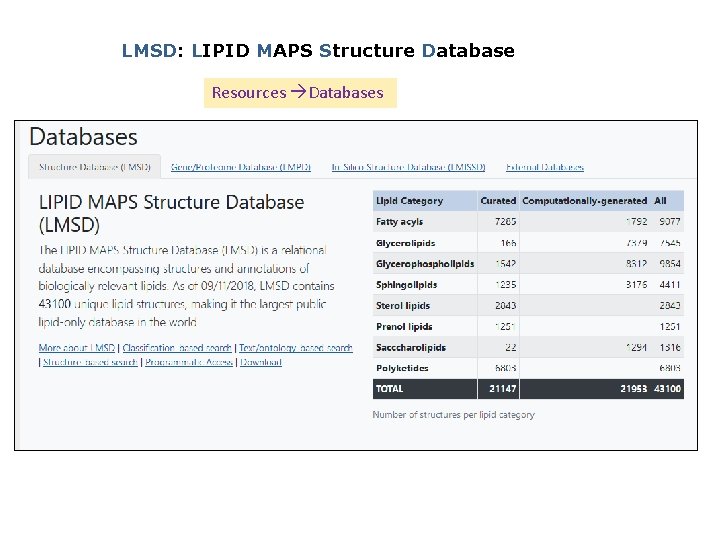
Task: Click the Glycerolipids Curated value 166
Action: (508, 243)
